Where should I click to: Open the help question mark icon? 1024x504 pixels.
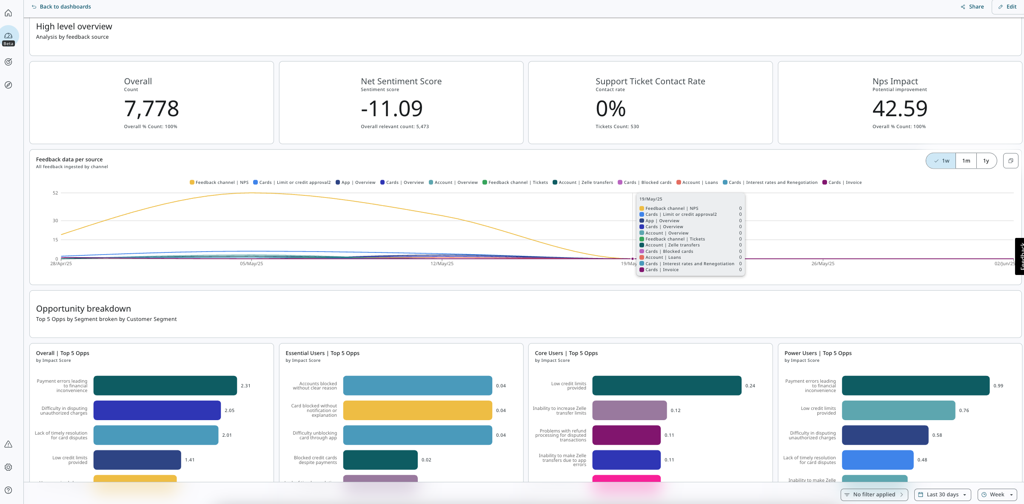tap(8, 490)
